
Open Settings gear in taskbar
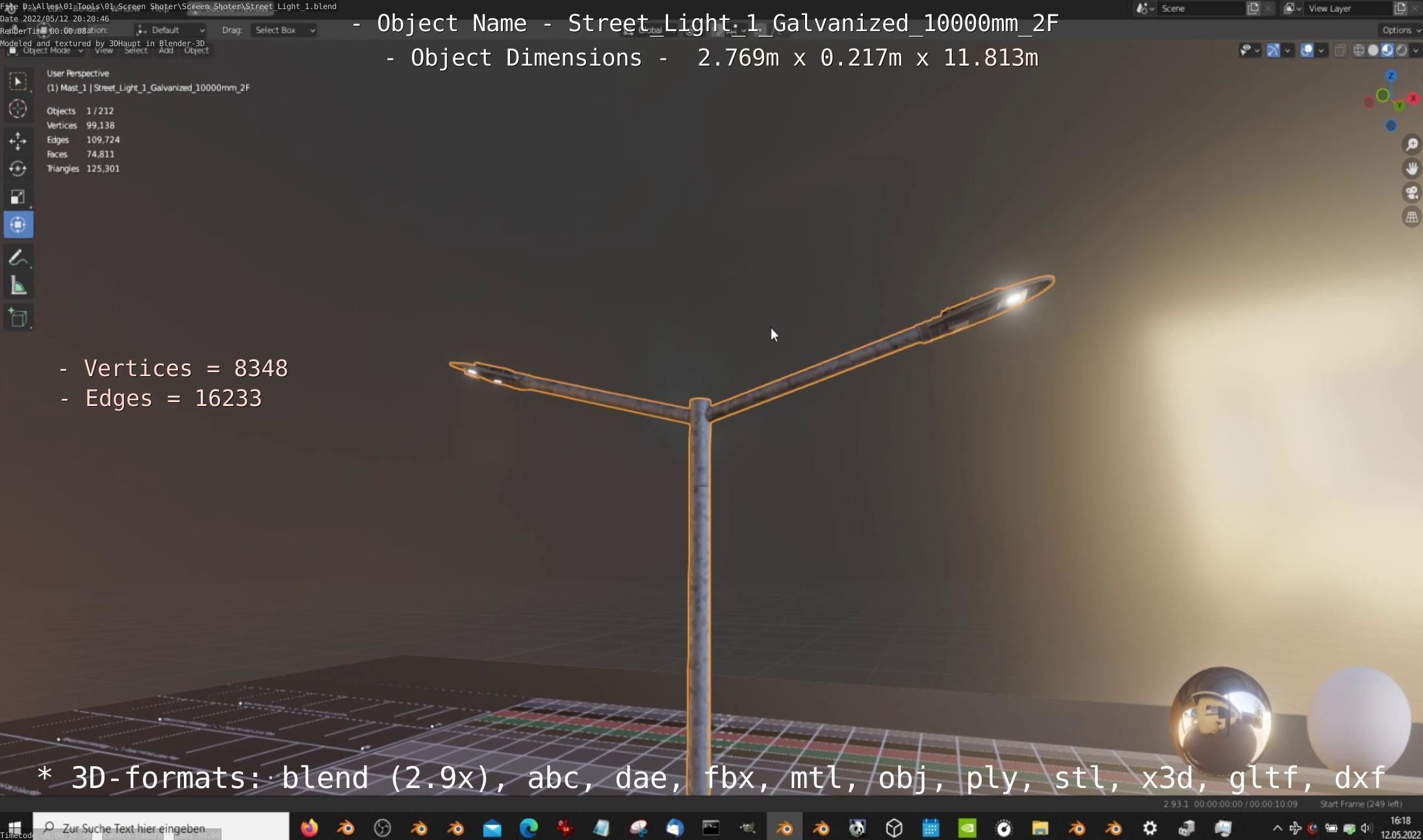1150,828
